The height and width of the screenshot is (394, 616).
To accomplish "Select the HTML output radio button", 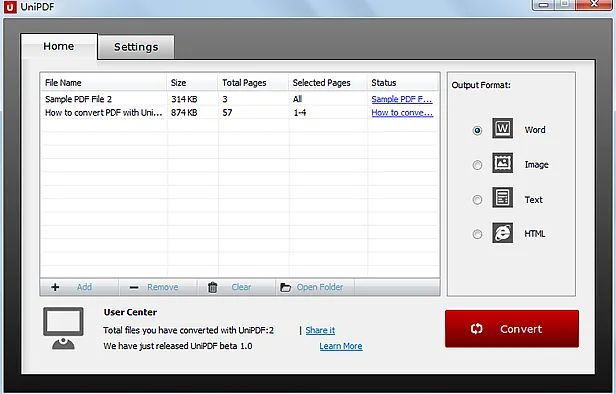I will [x=477, y=234].
